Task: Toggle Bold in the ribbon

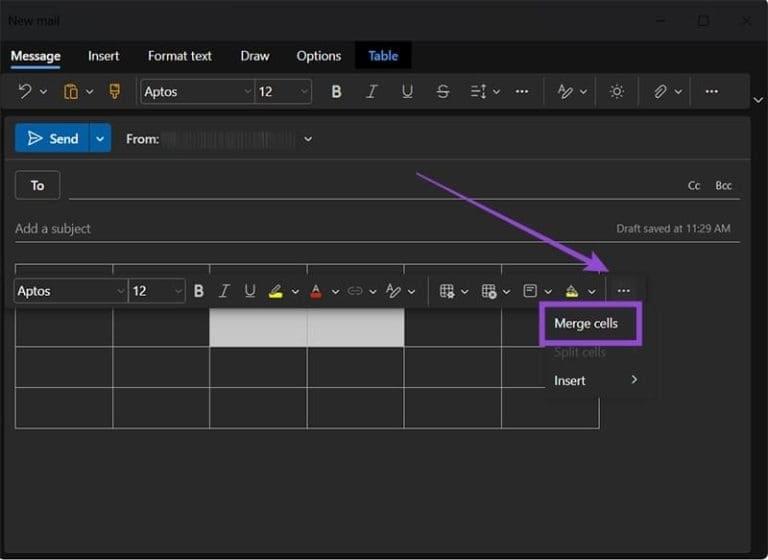Action: click(x=336, y=91)
